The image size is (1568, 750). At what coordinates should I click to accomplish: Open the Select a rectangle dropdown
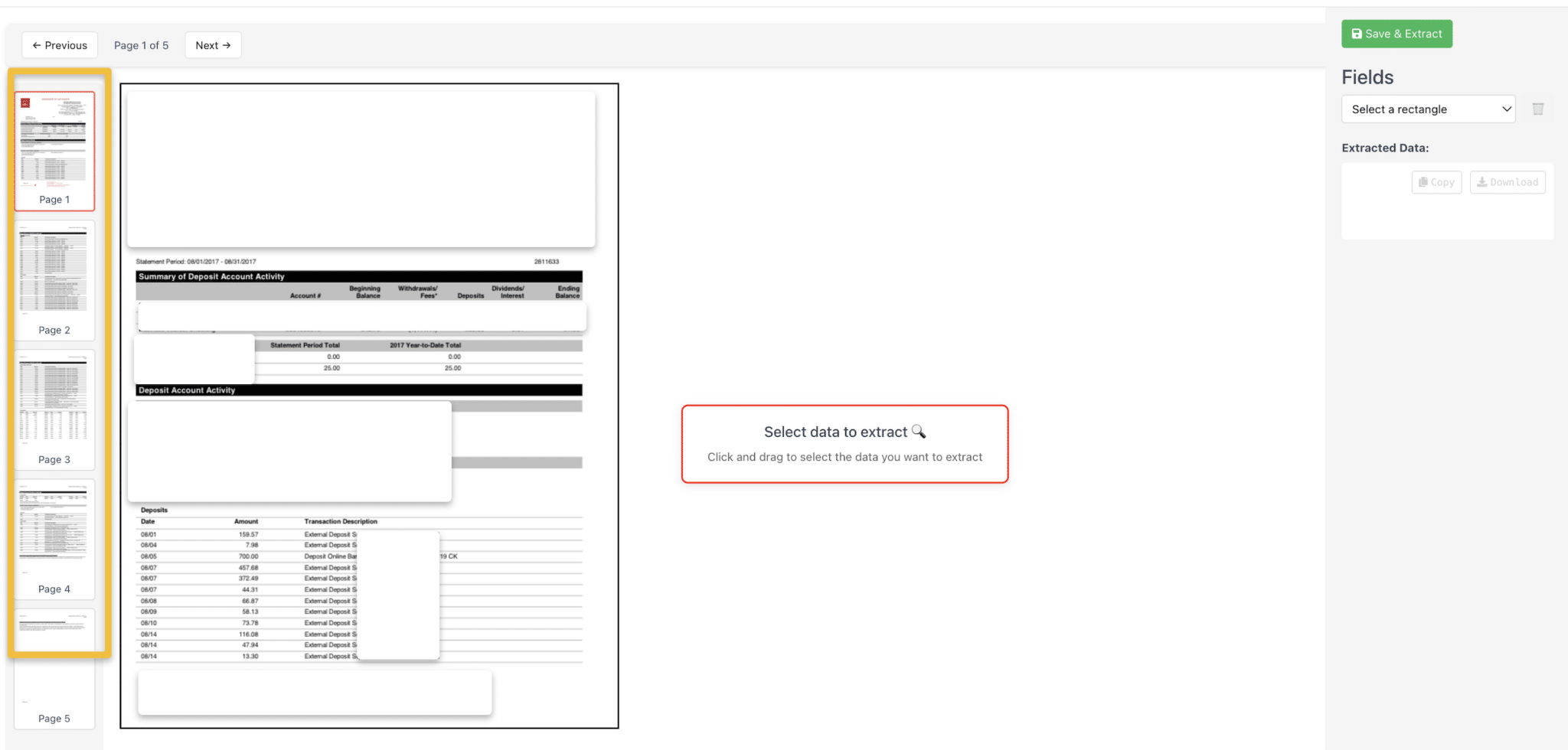click(x=1428, y=109)
